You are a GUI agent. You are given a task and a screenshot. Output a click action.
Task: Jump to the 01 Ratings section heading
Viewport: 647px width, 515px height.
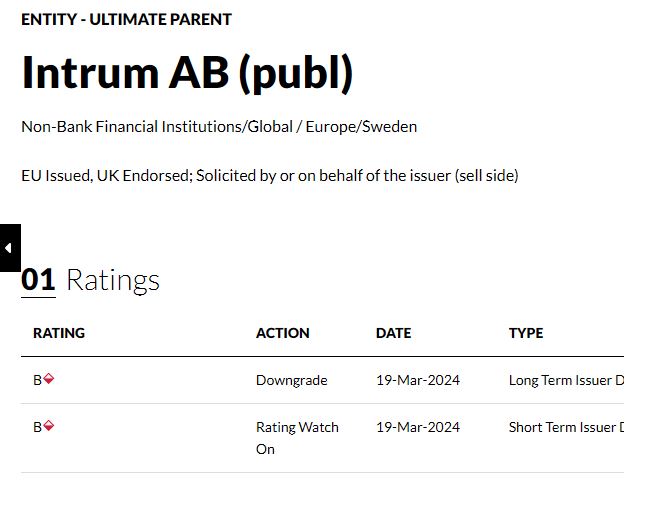(91, 280)
